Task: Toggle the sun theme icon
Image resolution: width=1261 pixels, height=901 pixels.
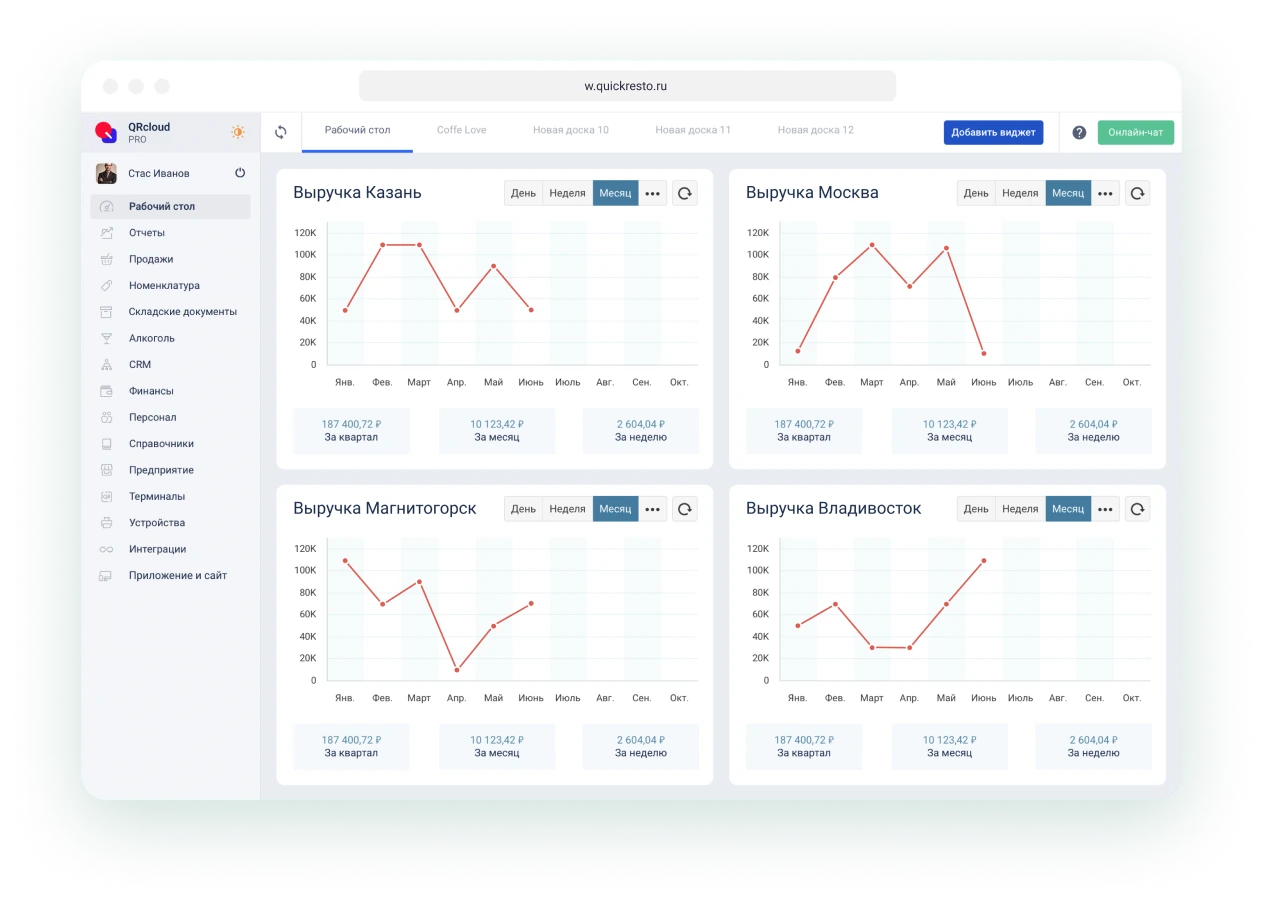Action: tap(238, 132)
